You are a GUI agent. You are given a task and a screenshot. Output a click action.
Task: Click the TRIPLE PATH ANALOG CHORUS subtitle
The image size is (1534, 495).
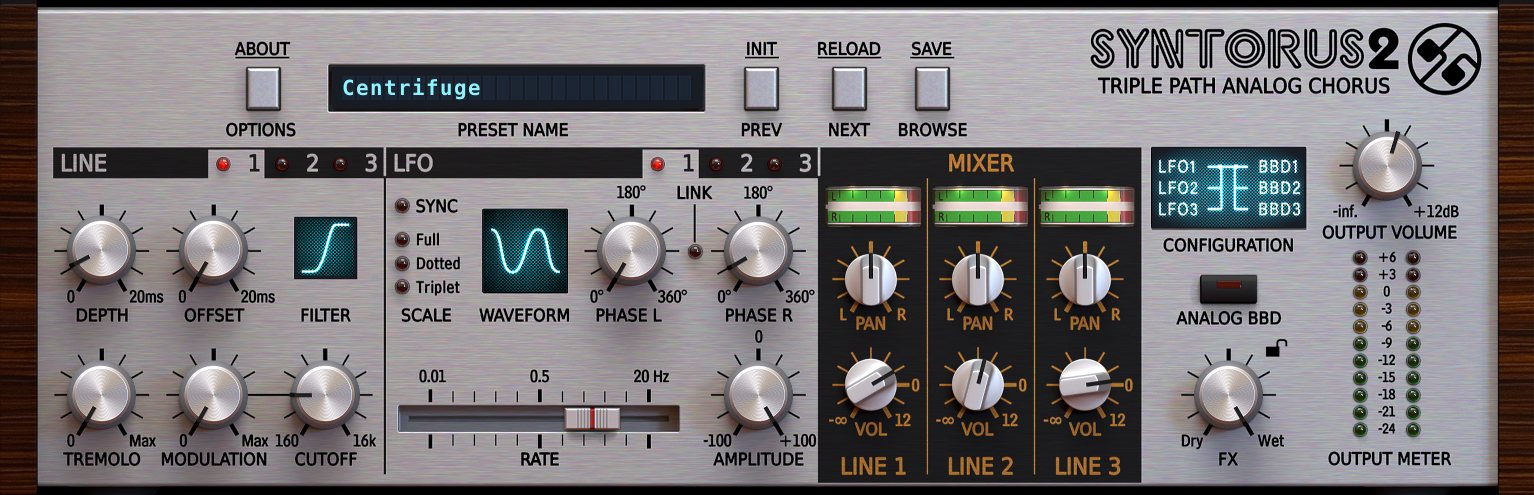[1244, 87]
